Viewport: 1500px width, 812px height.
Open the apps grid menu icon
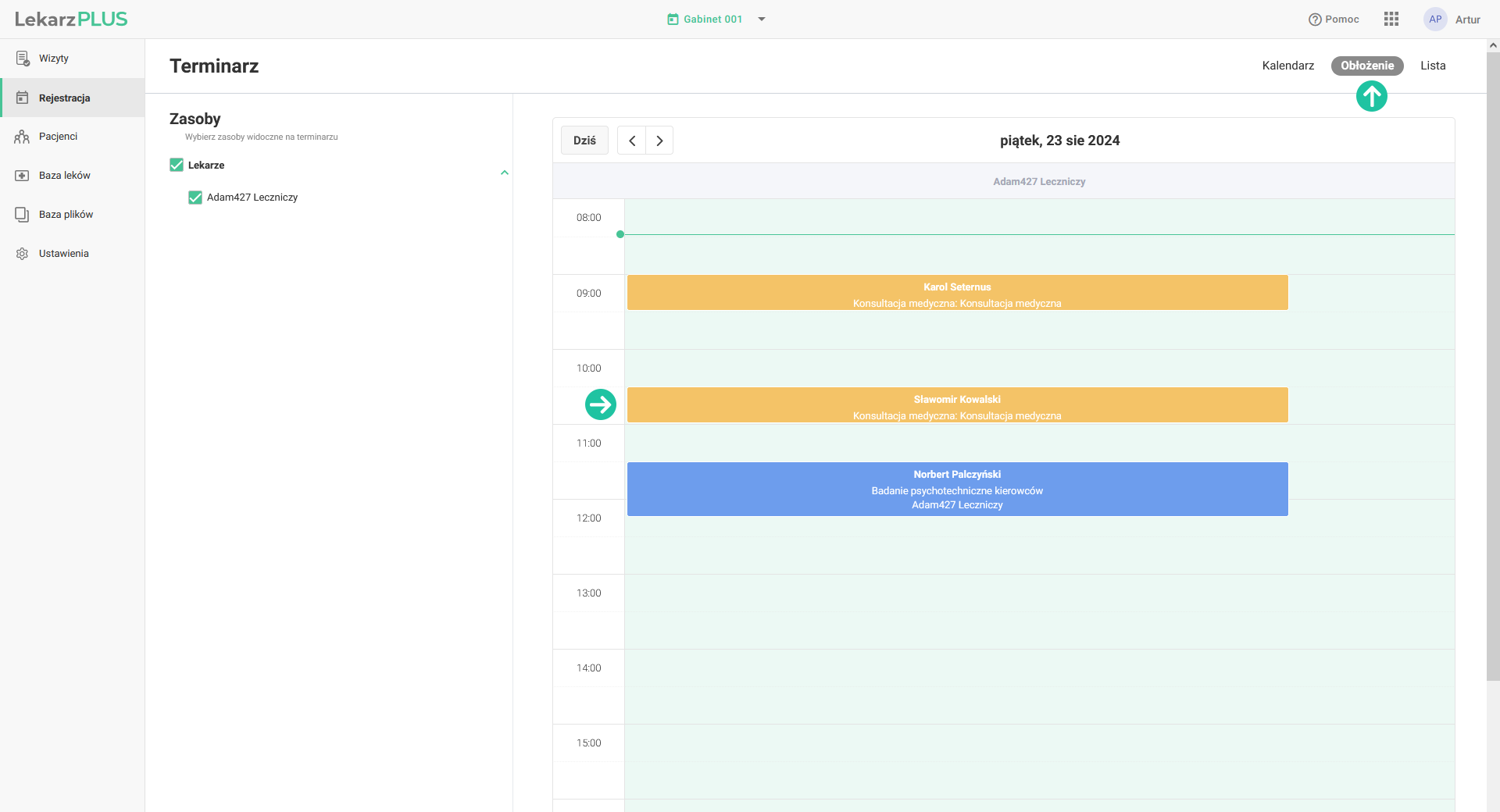pos(1391,20)
